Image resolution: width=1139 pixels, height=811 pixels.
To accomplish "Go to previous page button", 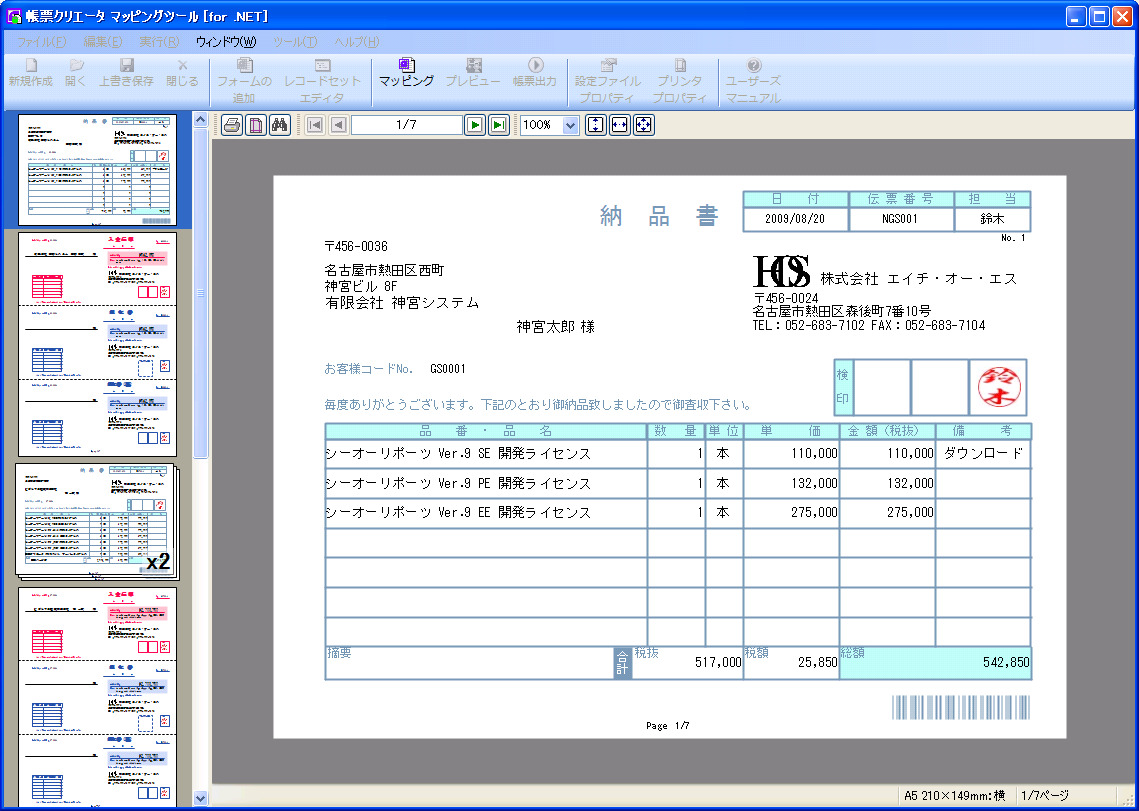I will coord(338,125).
